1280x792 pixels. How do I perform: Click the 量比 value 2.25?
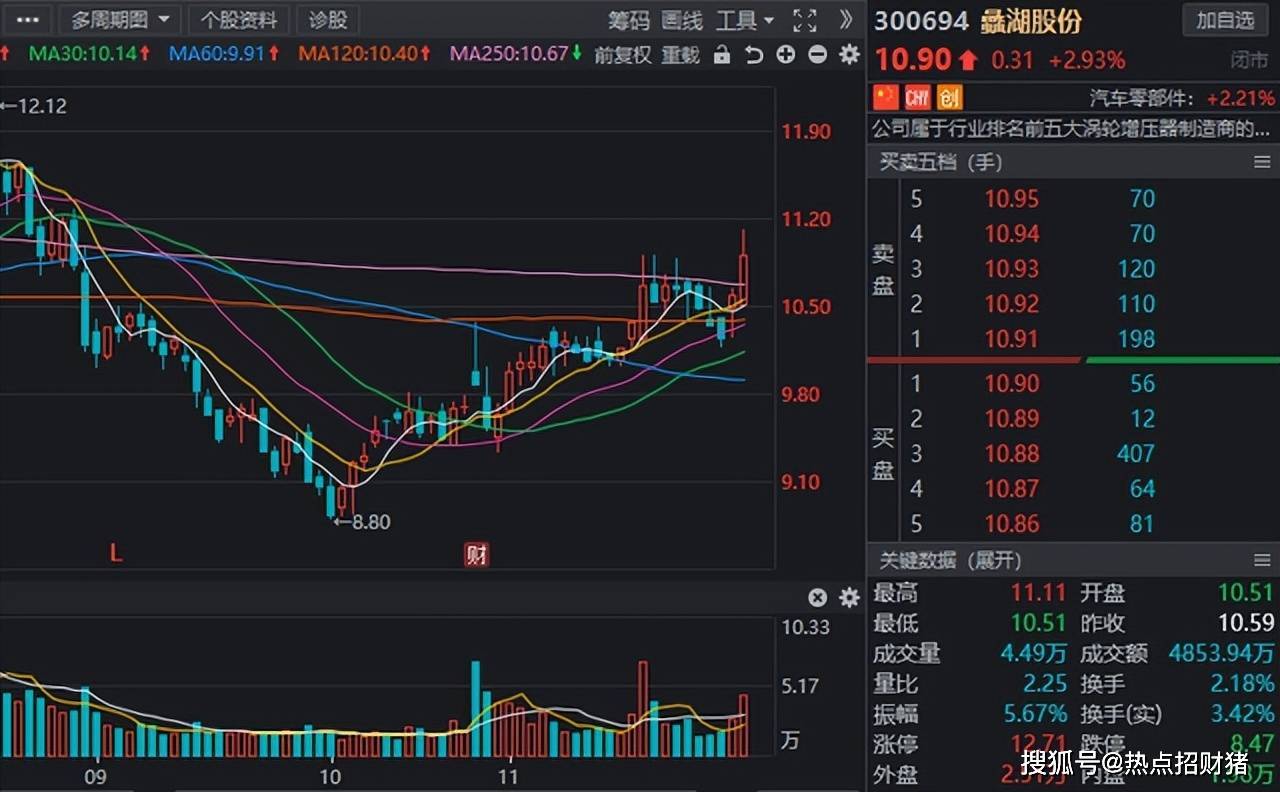click(1045, 684)
